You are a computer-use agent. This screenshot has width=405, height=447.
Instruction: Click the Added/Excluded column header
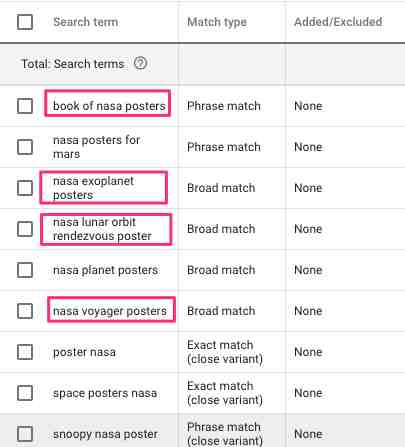[x=338, y=22]
